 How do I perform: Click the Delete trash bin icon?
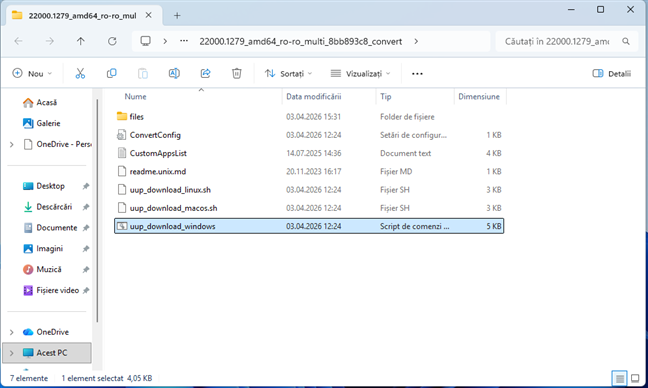tap(236, 74)
